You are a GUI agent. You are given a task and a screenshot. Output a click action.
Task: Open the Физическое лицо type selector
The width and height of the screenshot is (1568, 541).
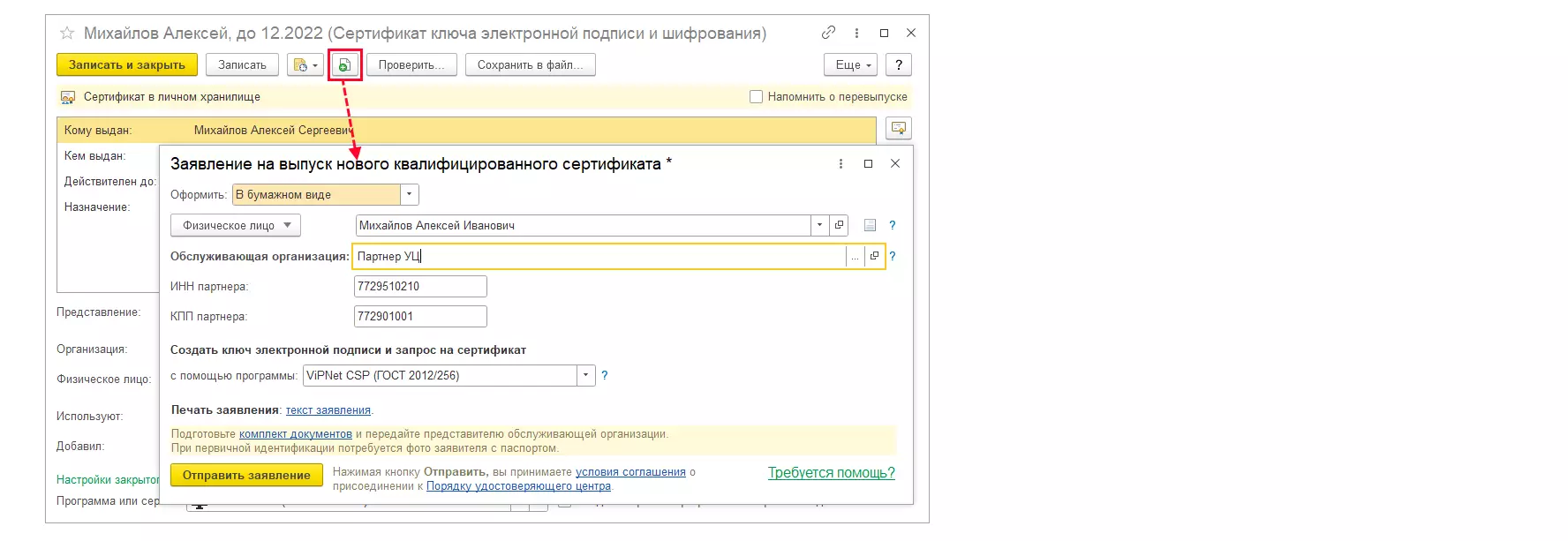[x=236, y=225]
